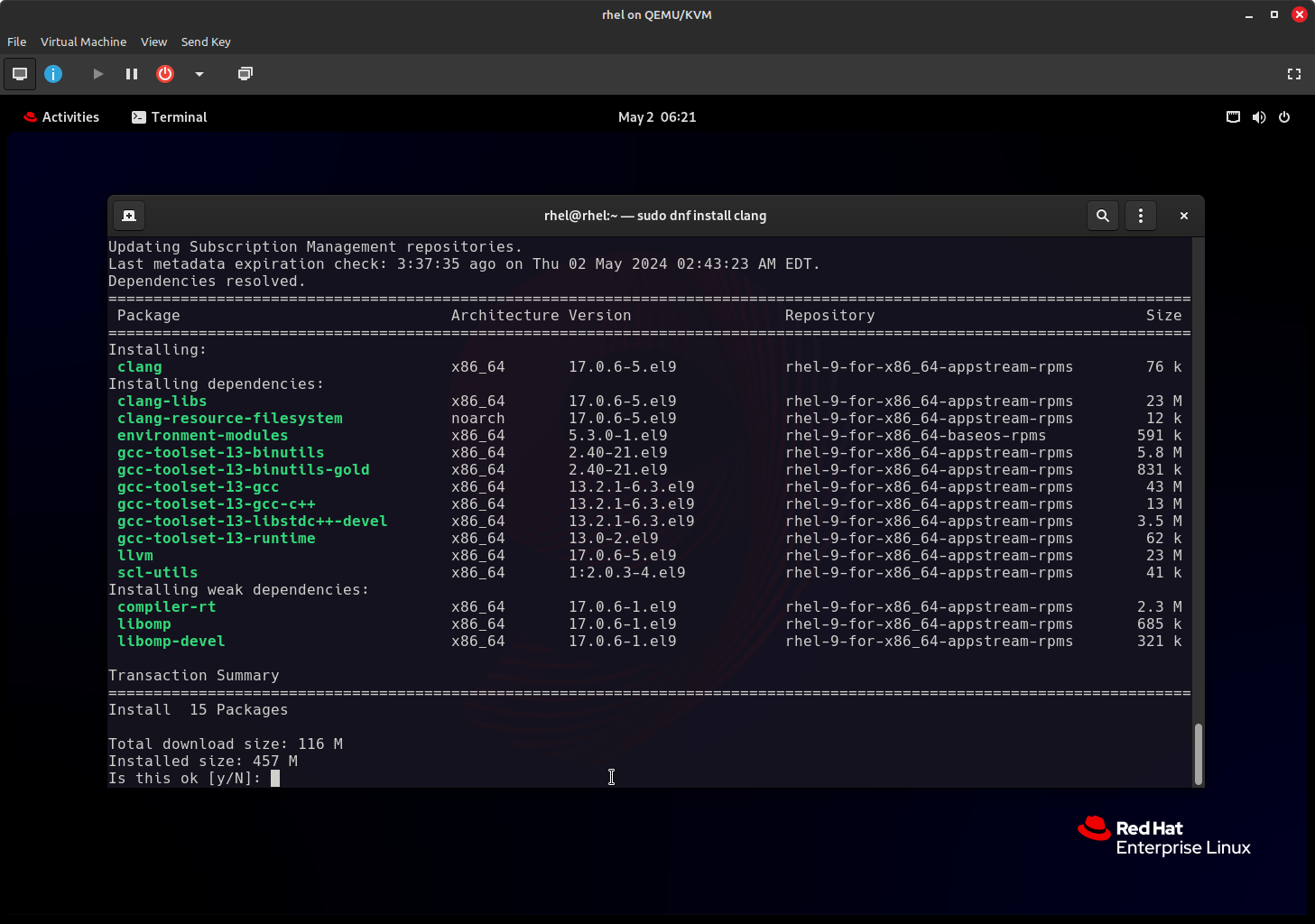The height and width of the screenshot is (924, 1315).
Task: Click the Transaction Summary heading
Action: pos(194,676)
